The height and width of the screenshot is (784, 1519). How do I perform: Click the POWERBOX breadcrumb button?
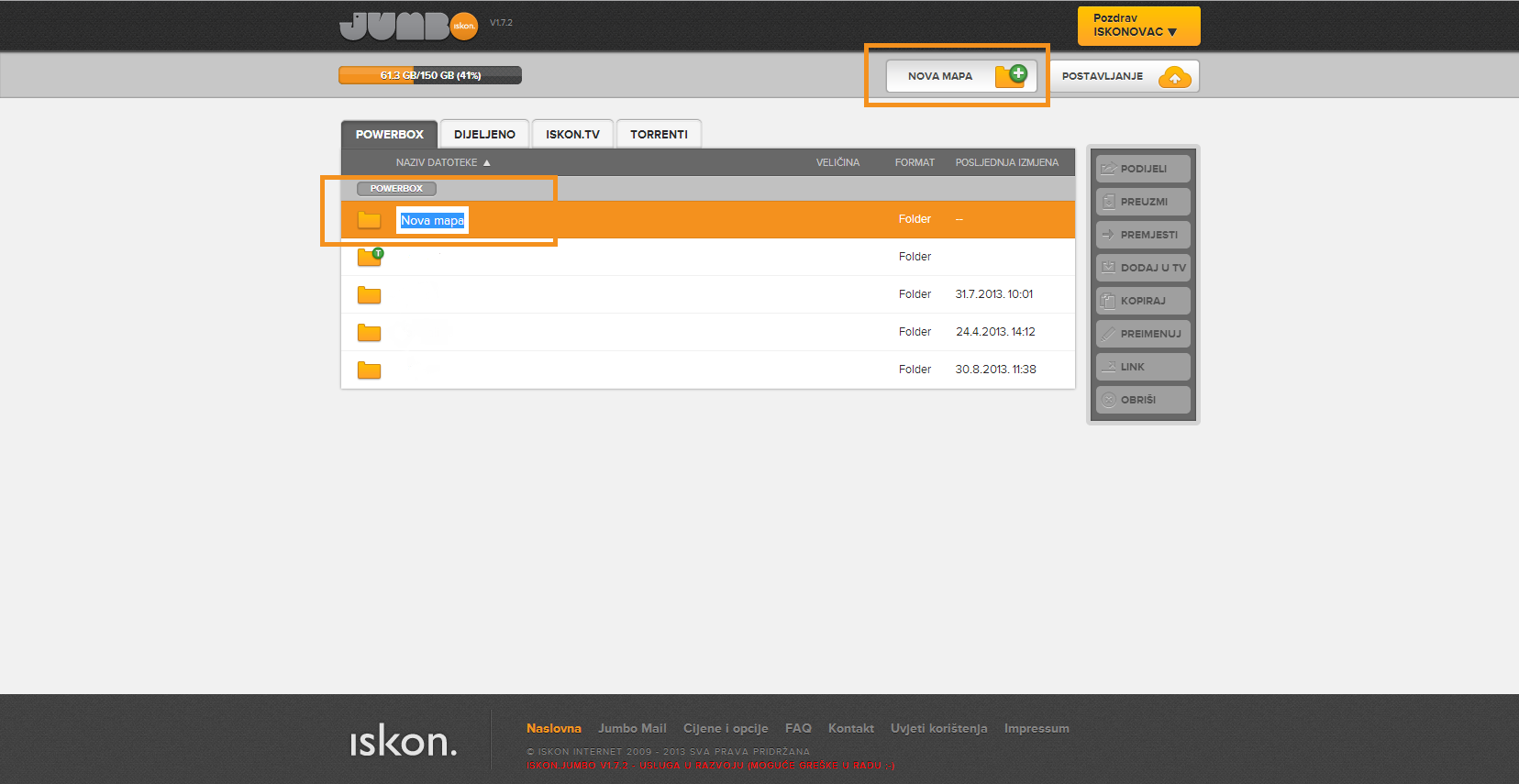click(396, 189)
